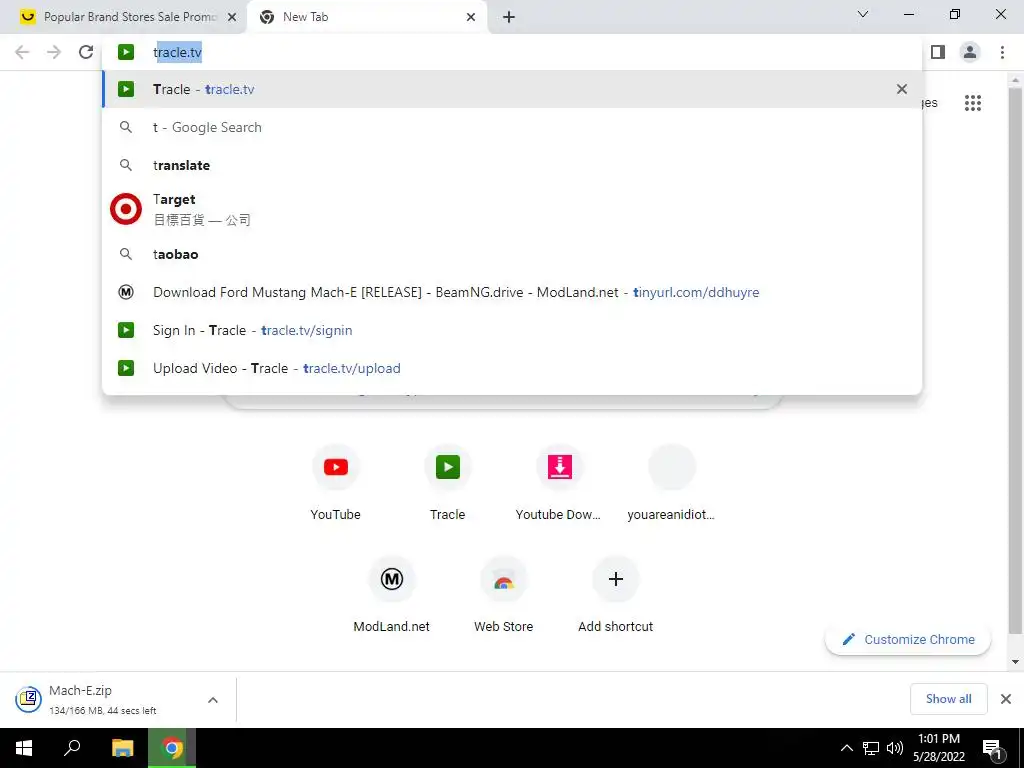This screenshot has width=1024, height=768.
Task: Open the profile avatar button
Action: (970, 52)
